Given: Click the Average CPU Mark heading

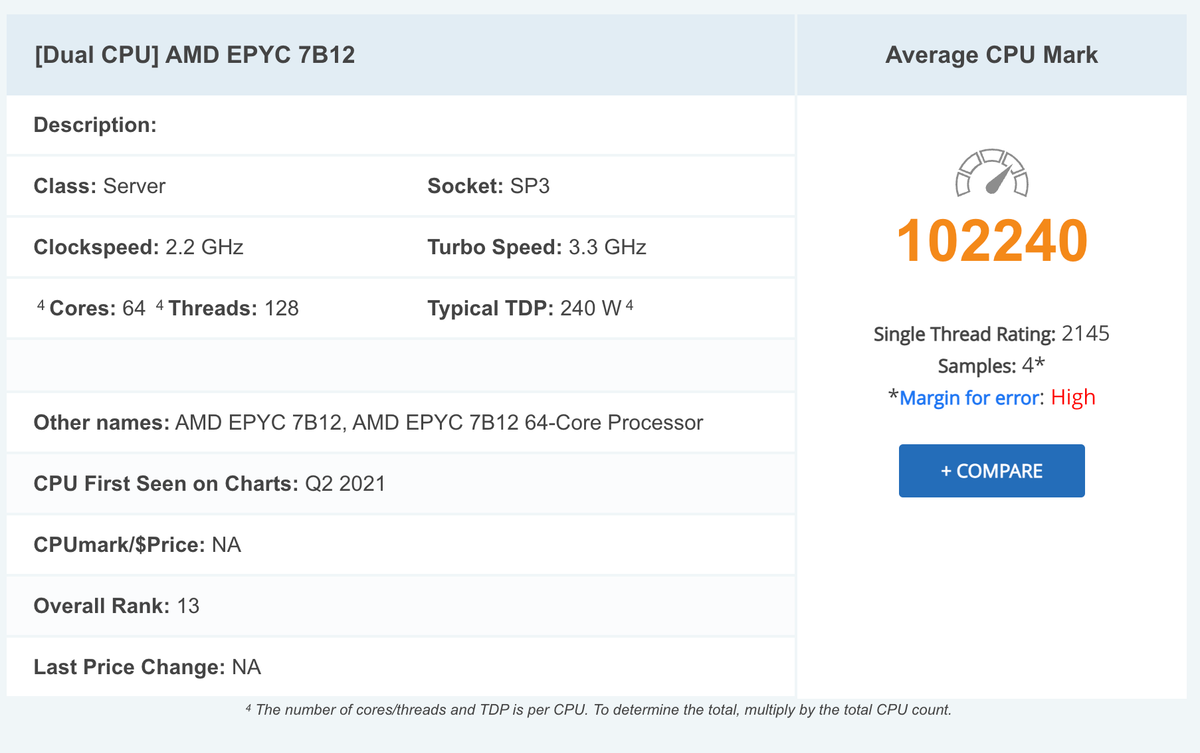Looking at the screenshot, I should 991,55.
